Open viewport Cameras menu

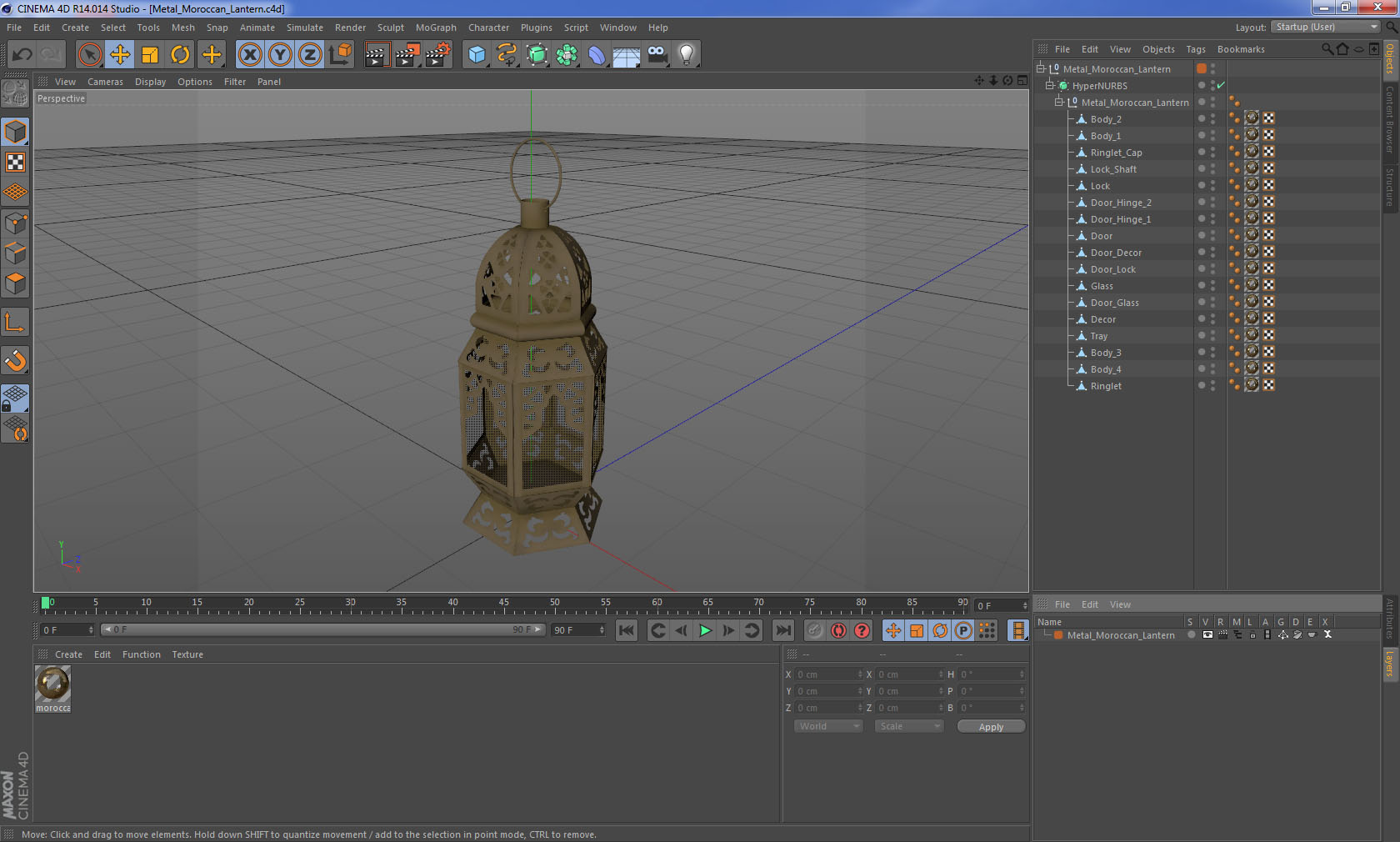click(x=105, y=82)
